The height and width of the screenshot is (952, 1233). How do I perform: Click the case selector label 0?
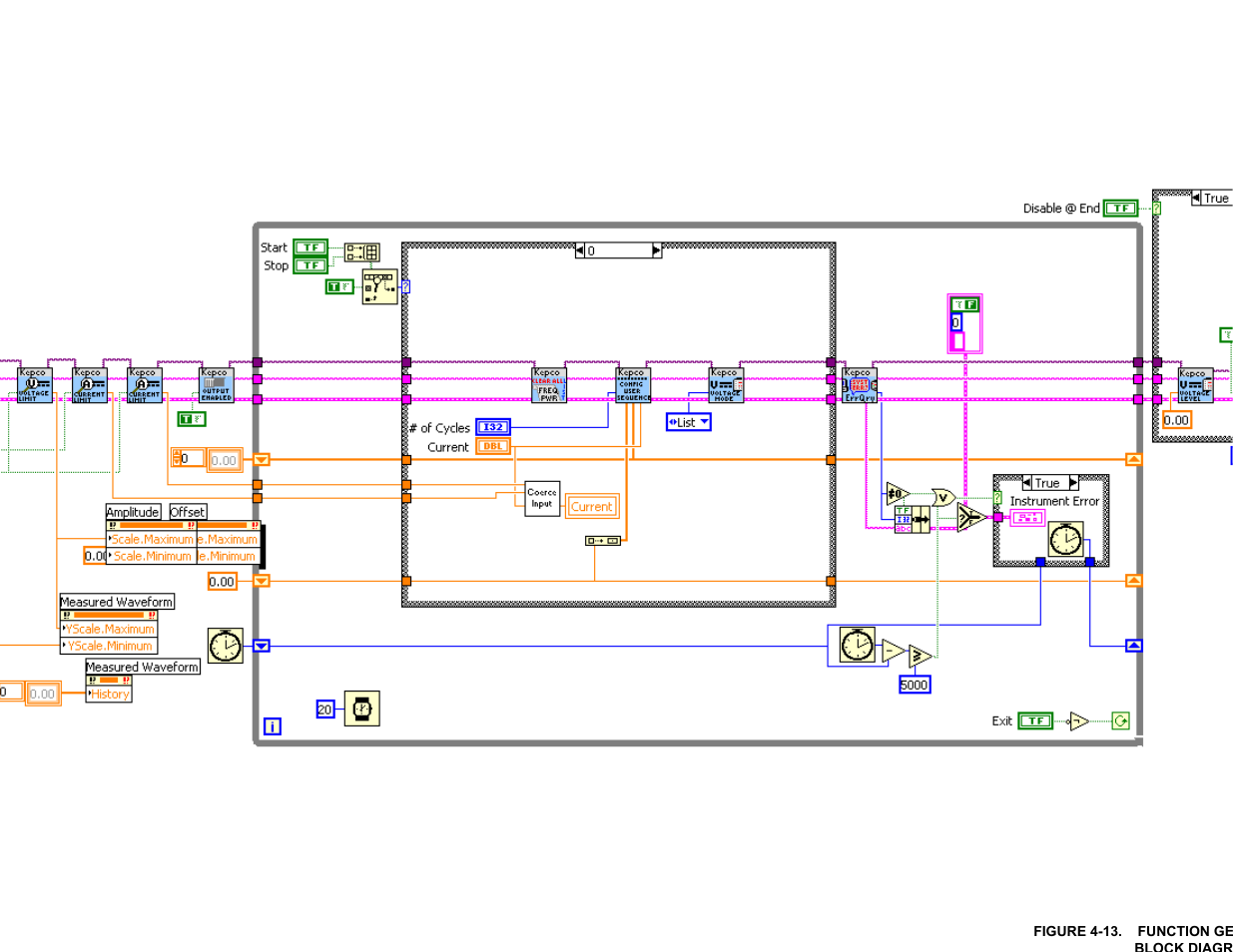tap(618, 250)
